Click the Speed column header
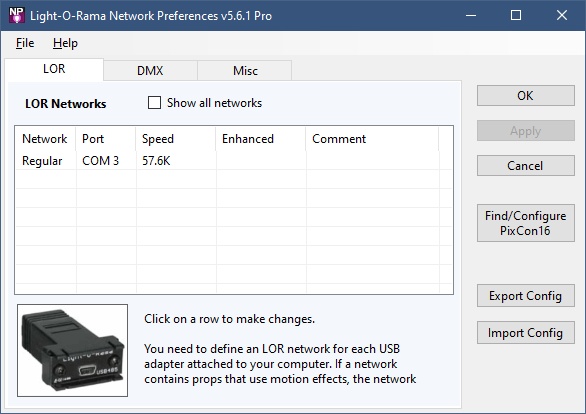Viewport: 586px width, 414px height. click(176, 139)
